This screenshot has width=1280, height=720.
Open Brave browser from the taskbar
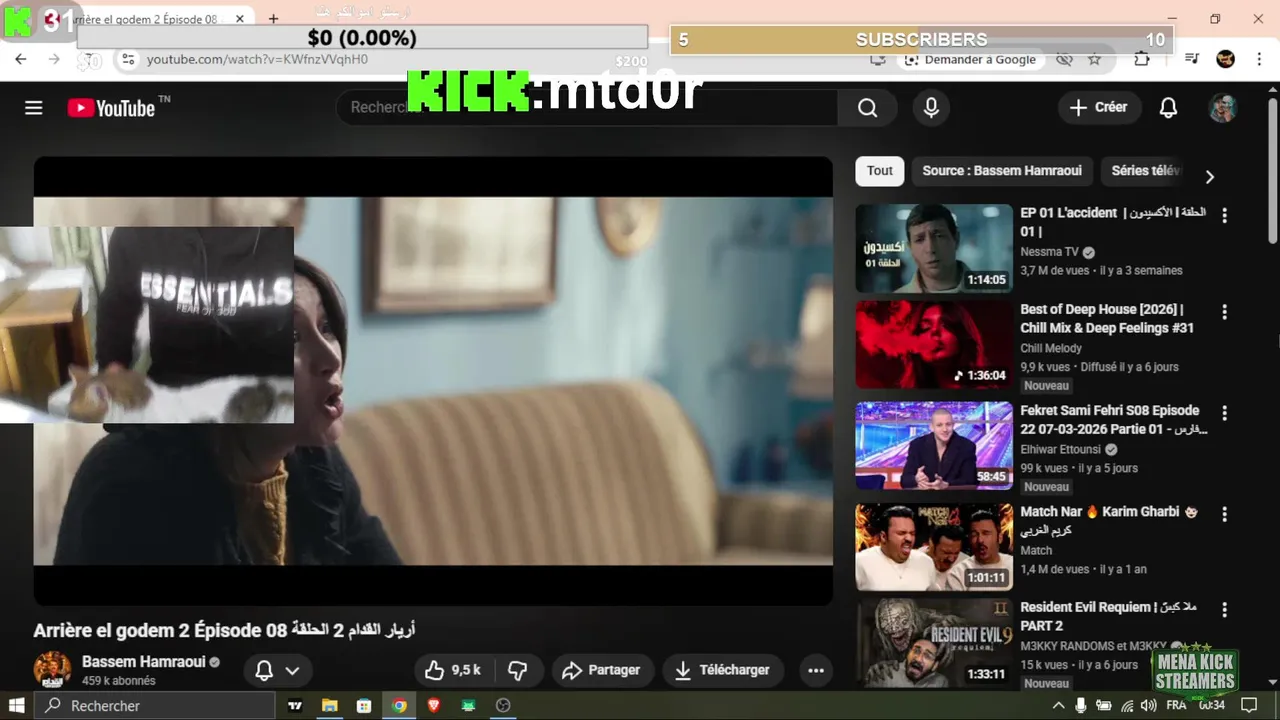pos(433,705)
